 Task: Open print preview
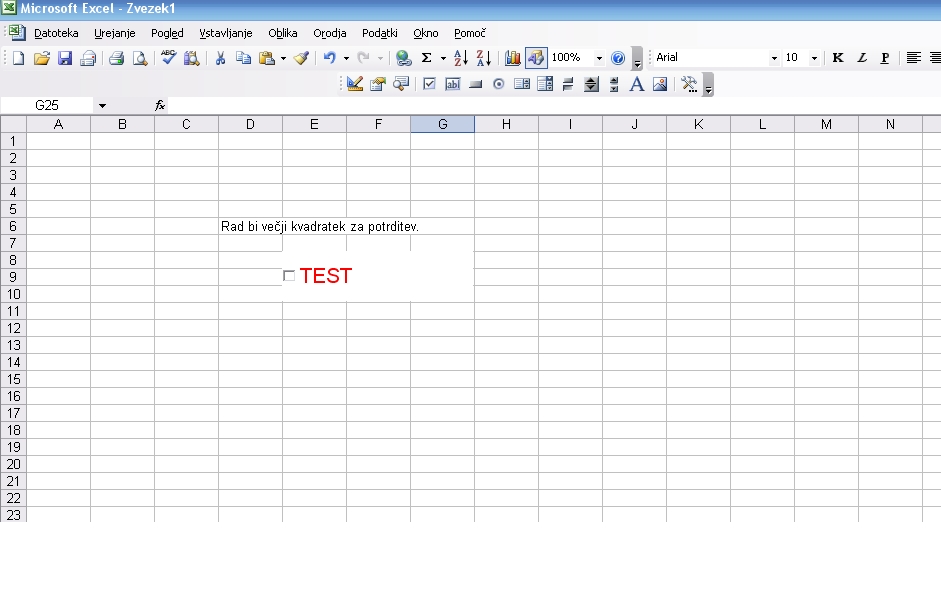[x=140, y=58]
